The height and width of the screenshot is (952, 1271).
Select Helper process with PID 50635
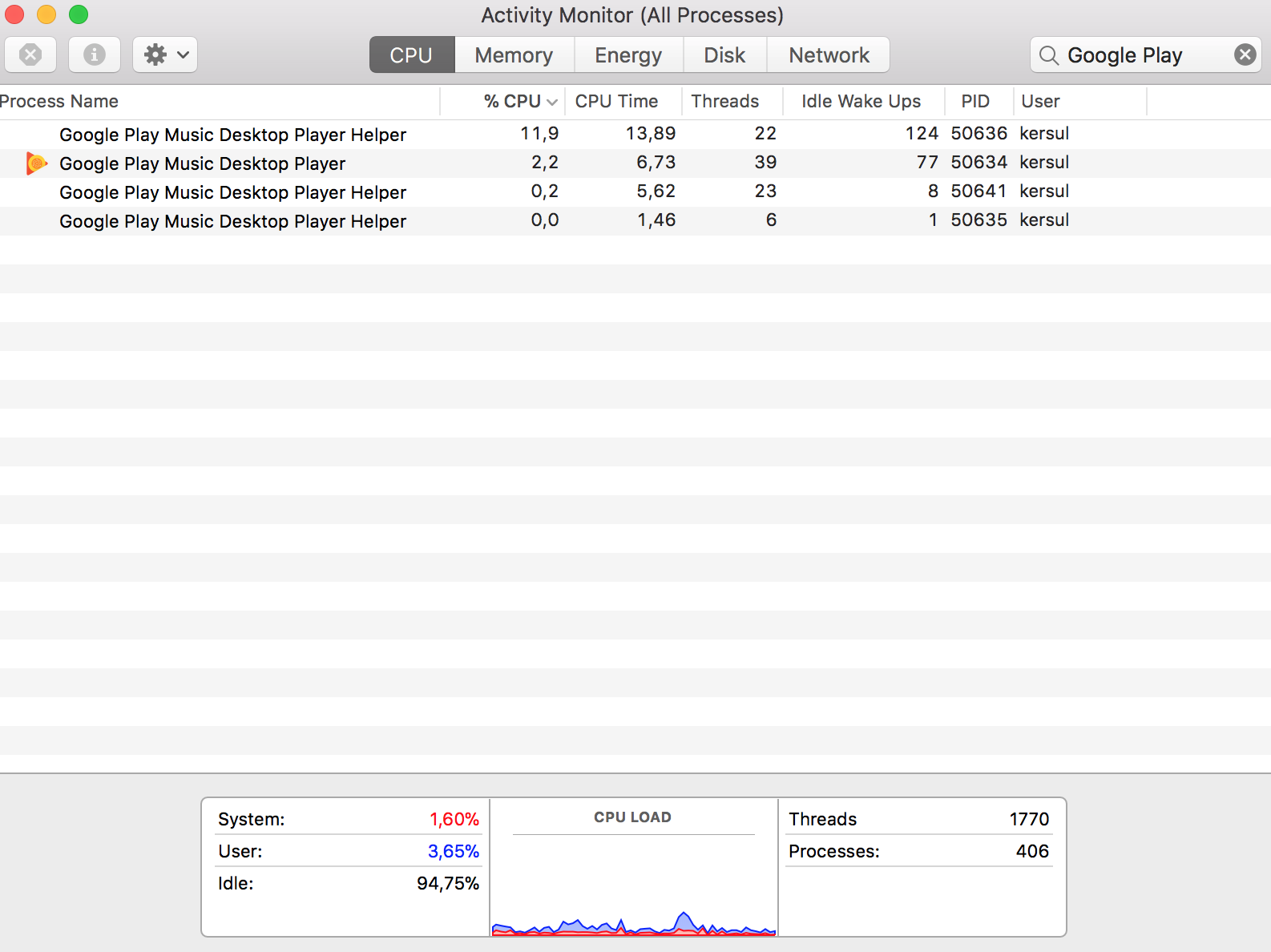635,220
